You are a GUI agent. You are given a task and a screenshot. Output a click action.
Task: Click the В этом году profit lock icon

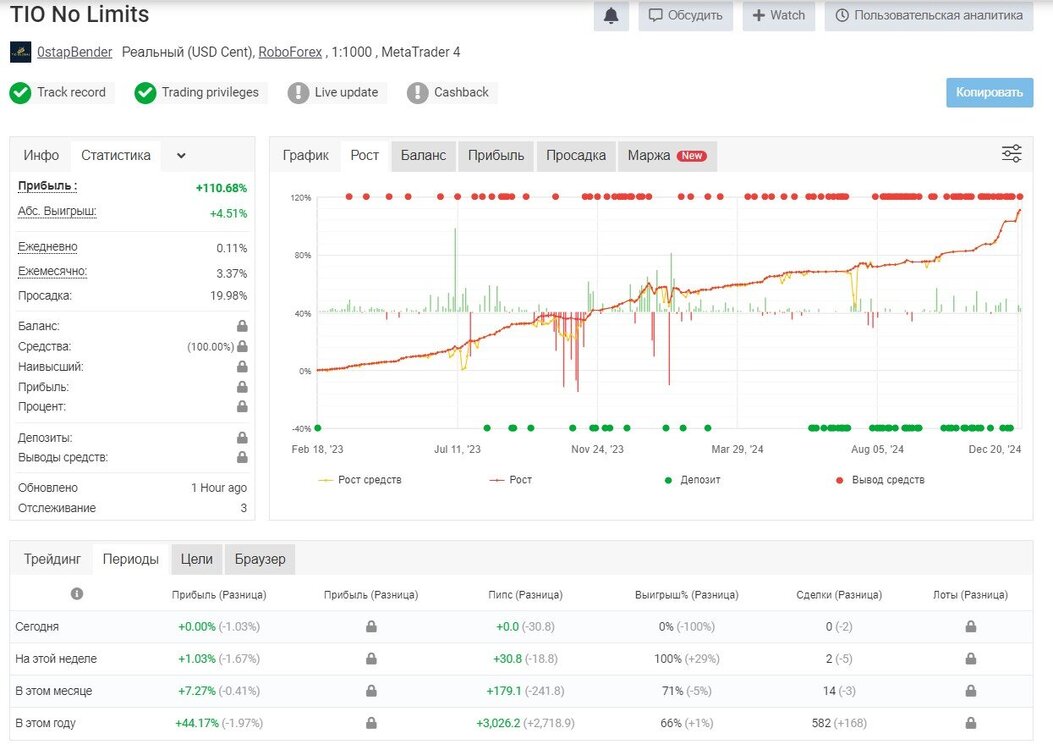point(371,723)
